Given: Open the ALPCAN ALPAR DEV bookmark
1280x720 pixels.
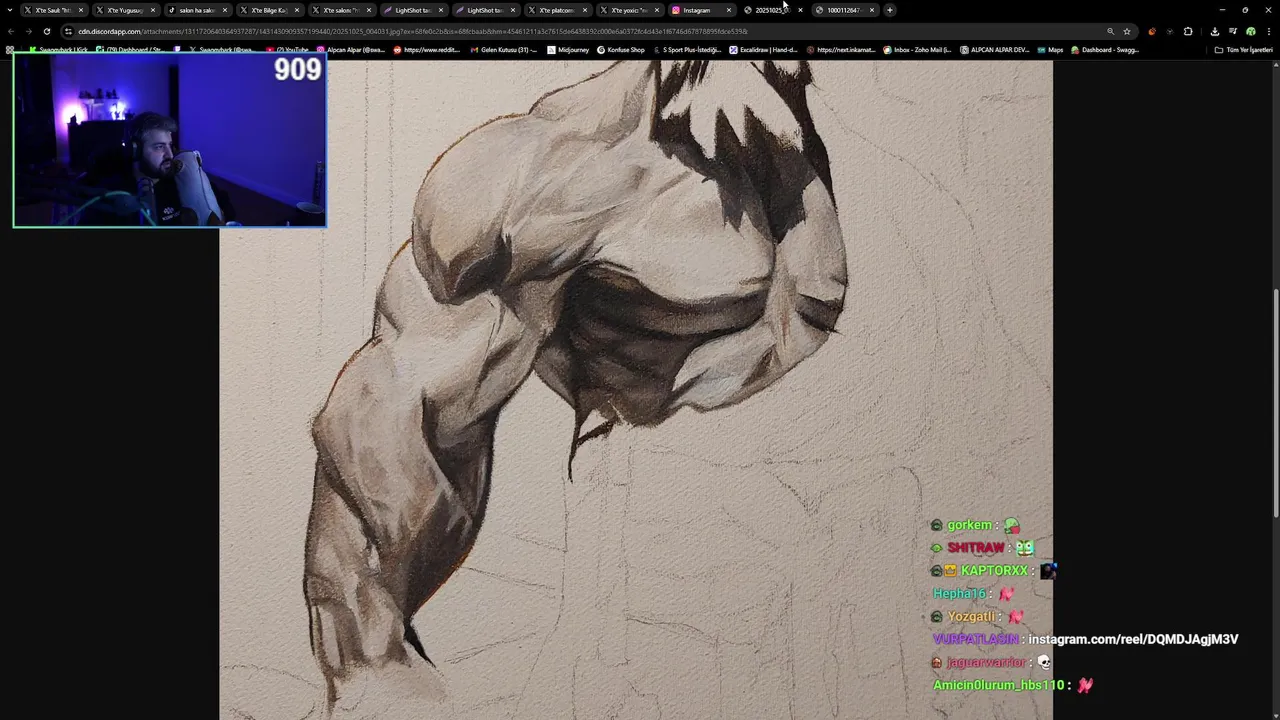Looking at the screenshot, I should coord(994,50).
